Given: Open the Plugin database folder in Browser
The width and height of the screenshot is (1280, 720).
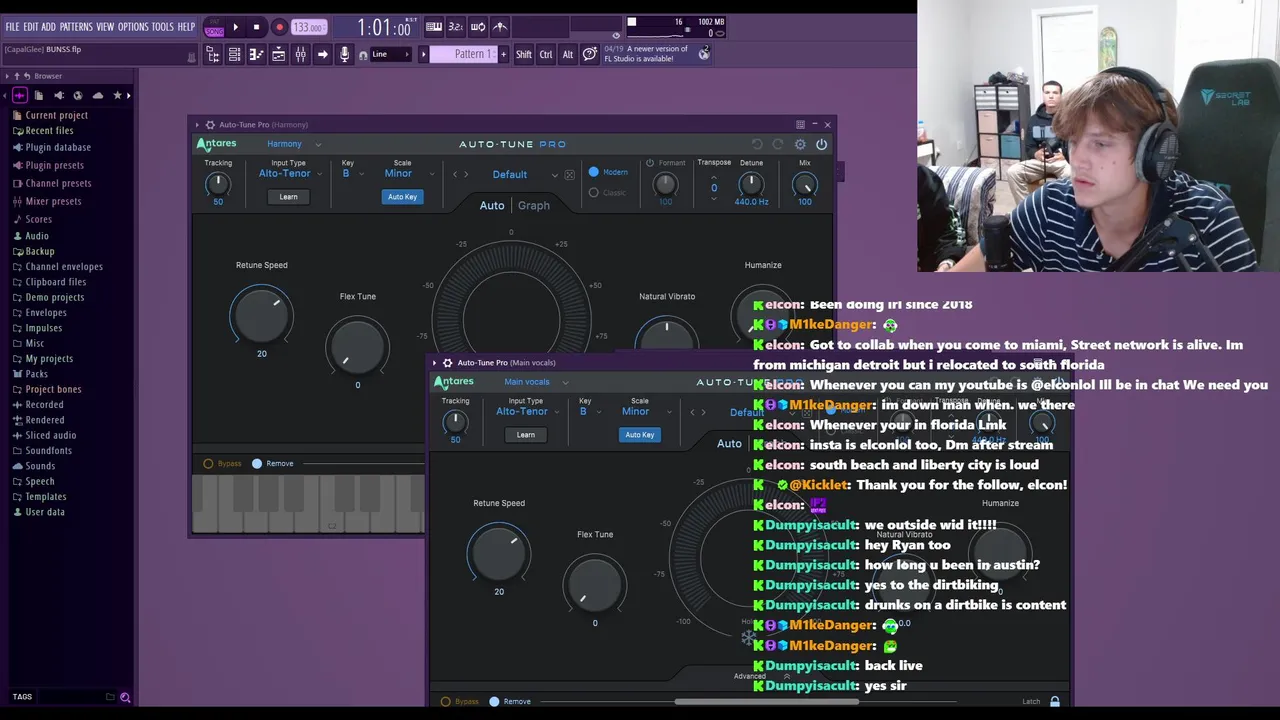Looking at the screenshot, I should tap(58, 147).
